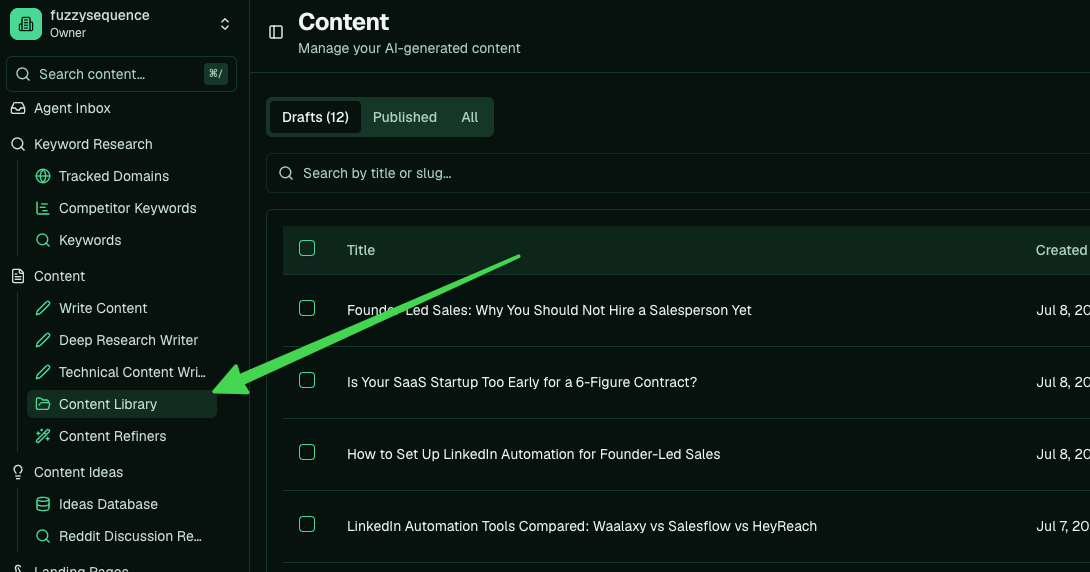Click the Ideas Database icon
1090x572 pixels.
[43, 504]
